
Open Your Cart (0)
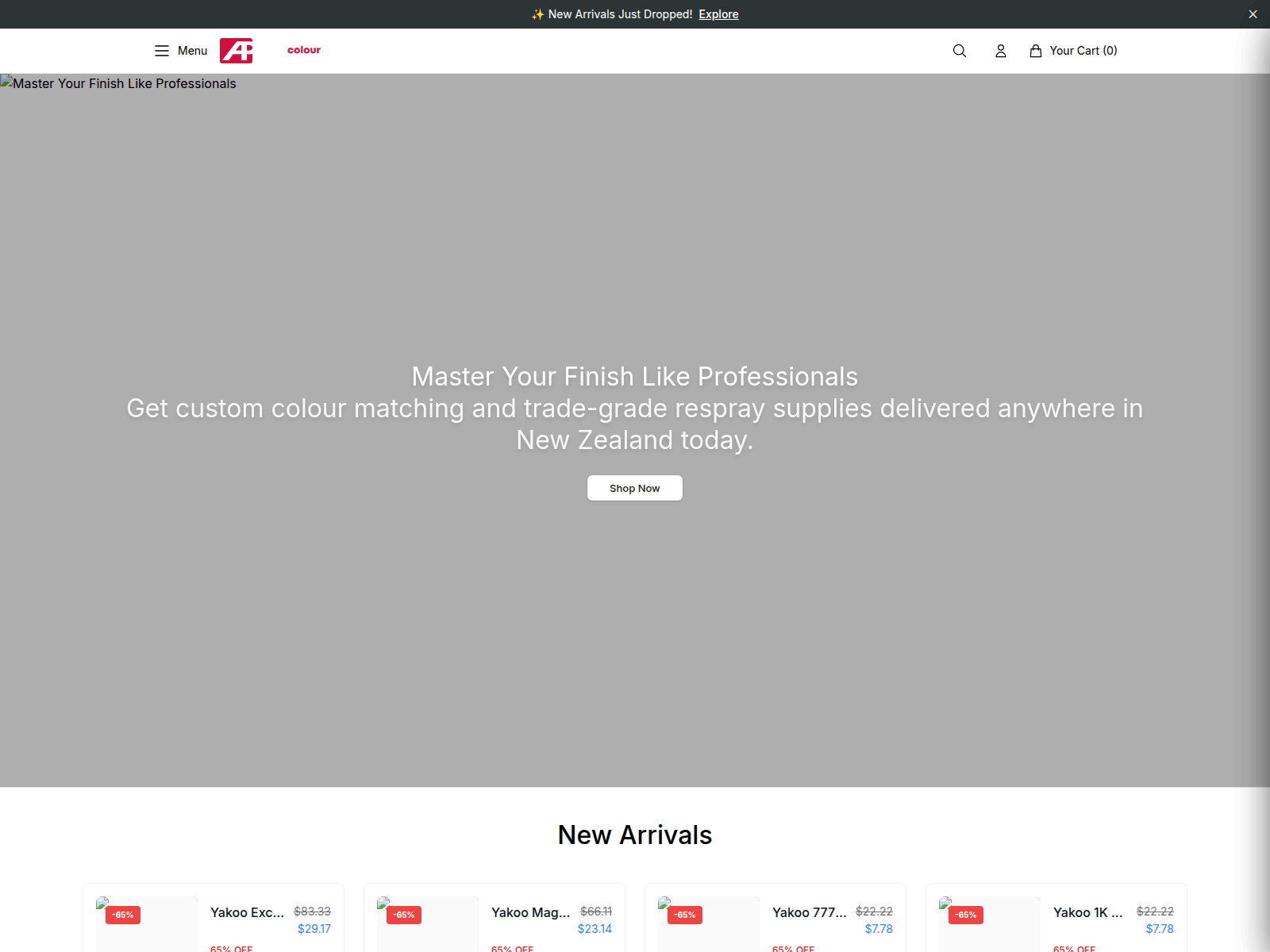point(1073,51)
